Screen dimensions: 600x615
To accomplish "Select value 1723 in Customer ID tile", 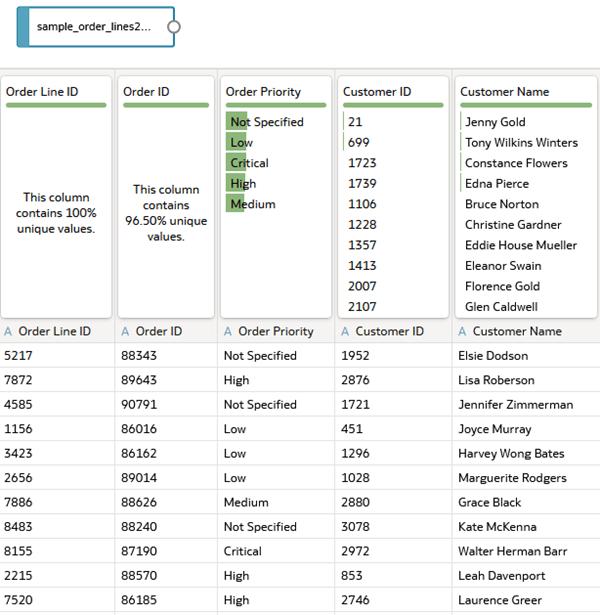I will click(x=362, y=163).
